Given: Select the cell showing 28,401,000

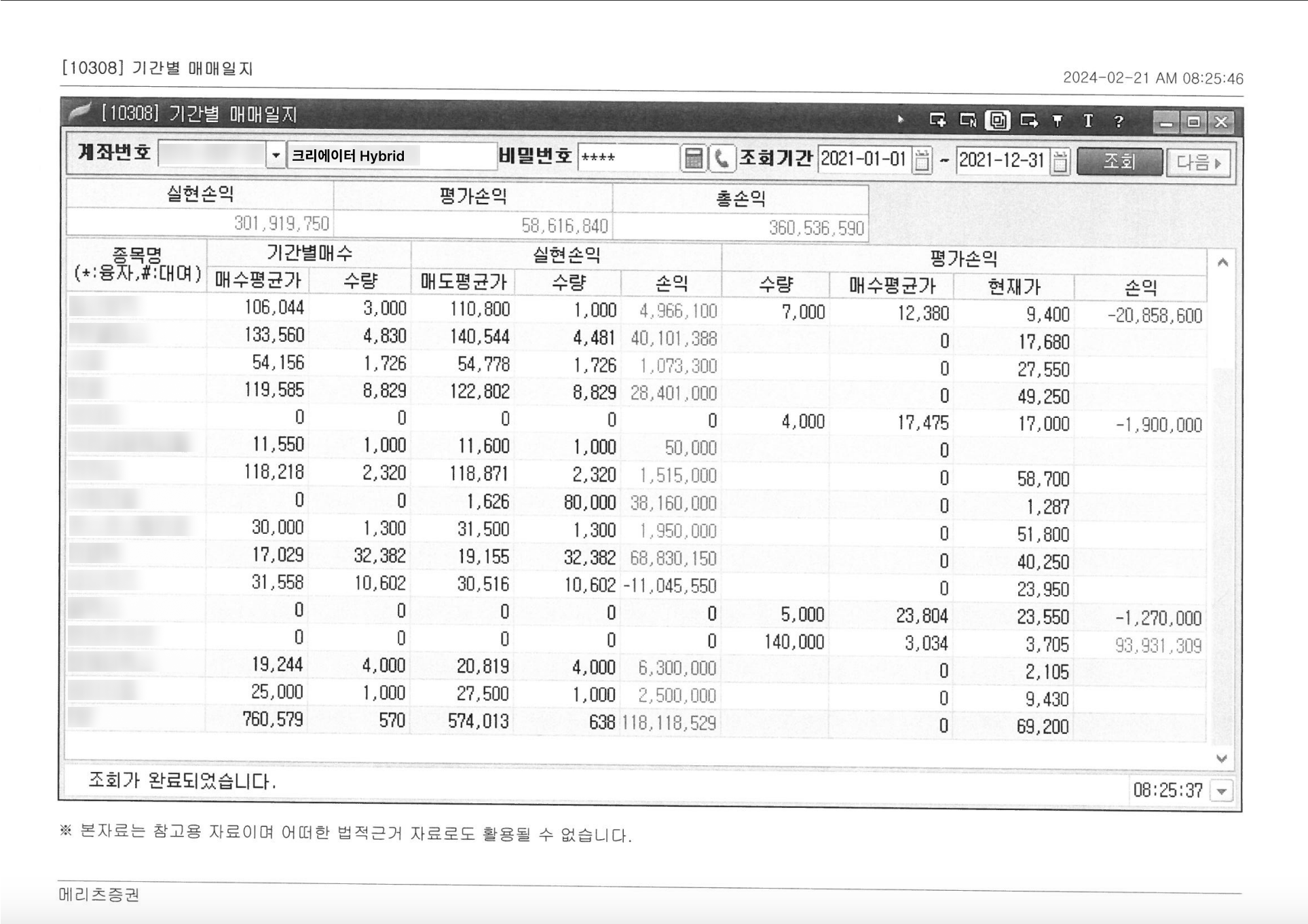Looking at the screenshot, I should (671, 393).
